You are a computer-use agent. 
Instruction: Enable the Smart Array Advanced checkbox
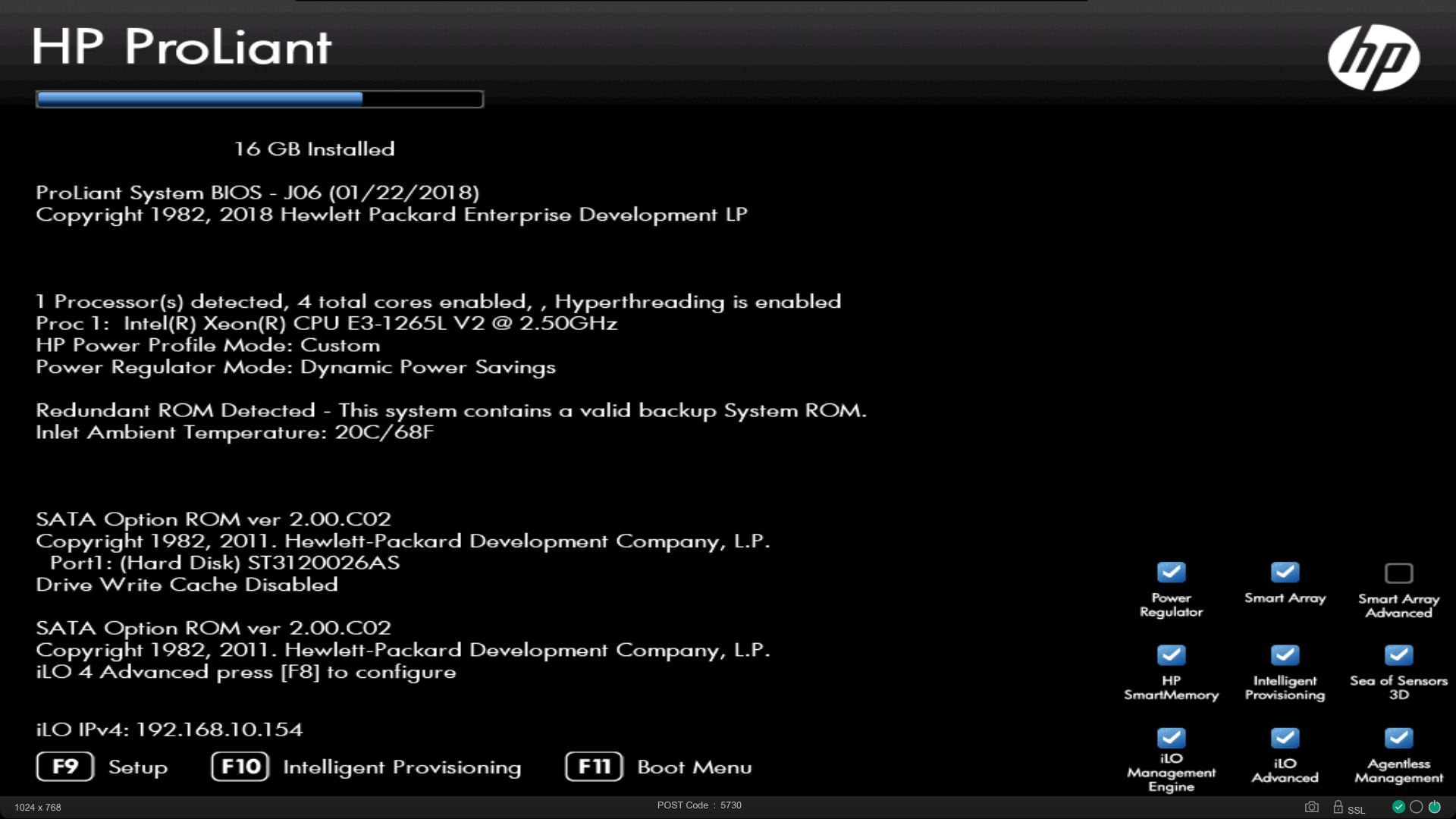click(x=1398, y=573)
